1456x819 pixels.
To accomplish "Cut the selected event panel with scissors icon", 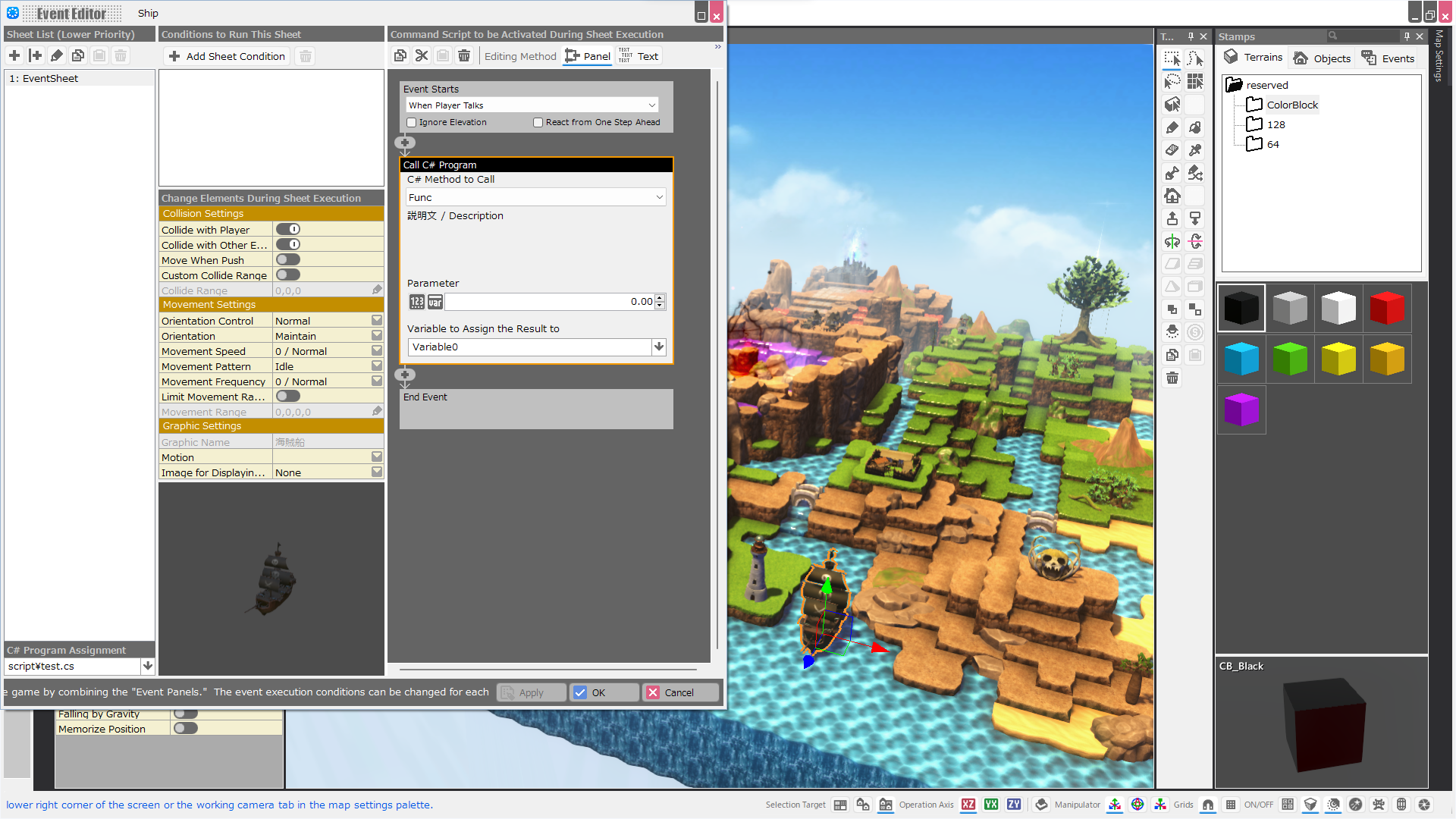I will coord(422,55).
